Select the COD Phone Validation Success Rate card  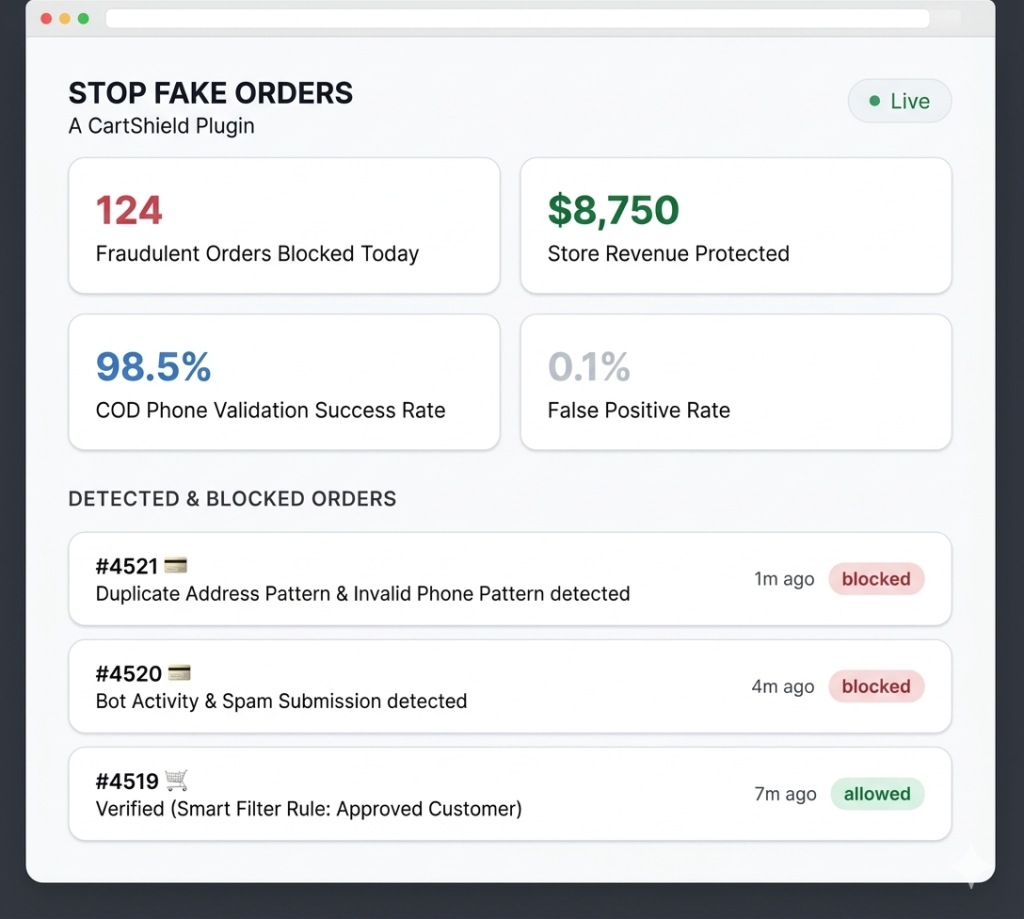(x=284, y=382)
